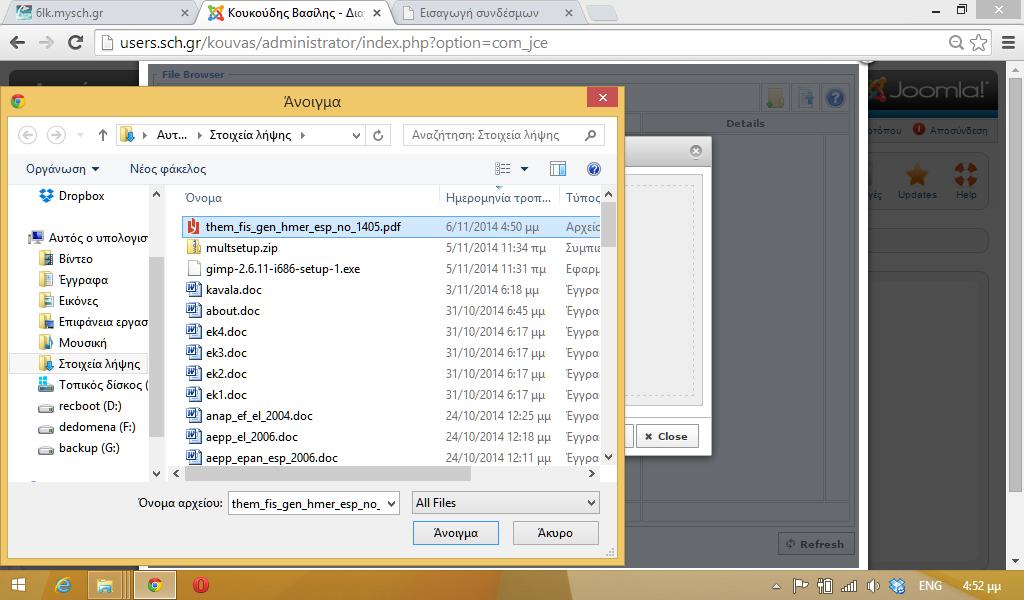Click the address bar URL

[333, 42]
